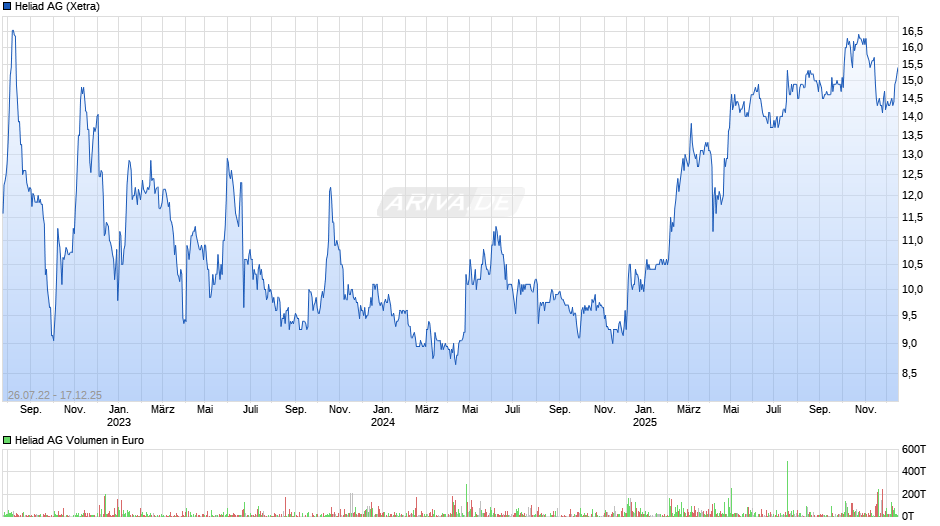The image size is (940, 526).
Task: Click the 13,5 price axis label
Action: coord(912,136)
